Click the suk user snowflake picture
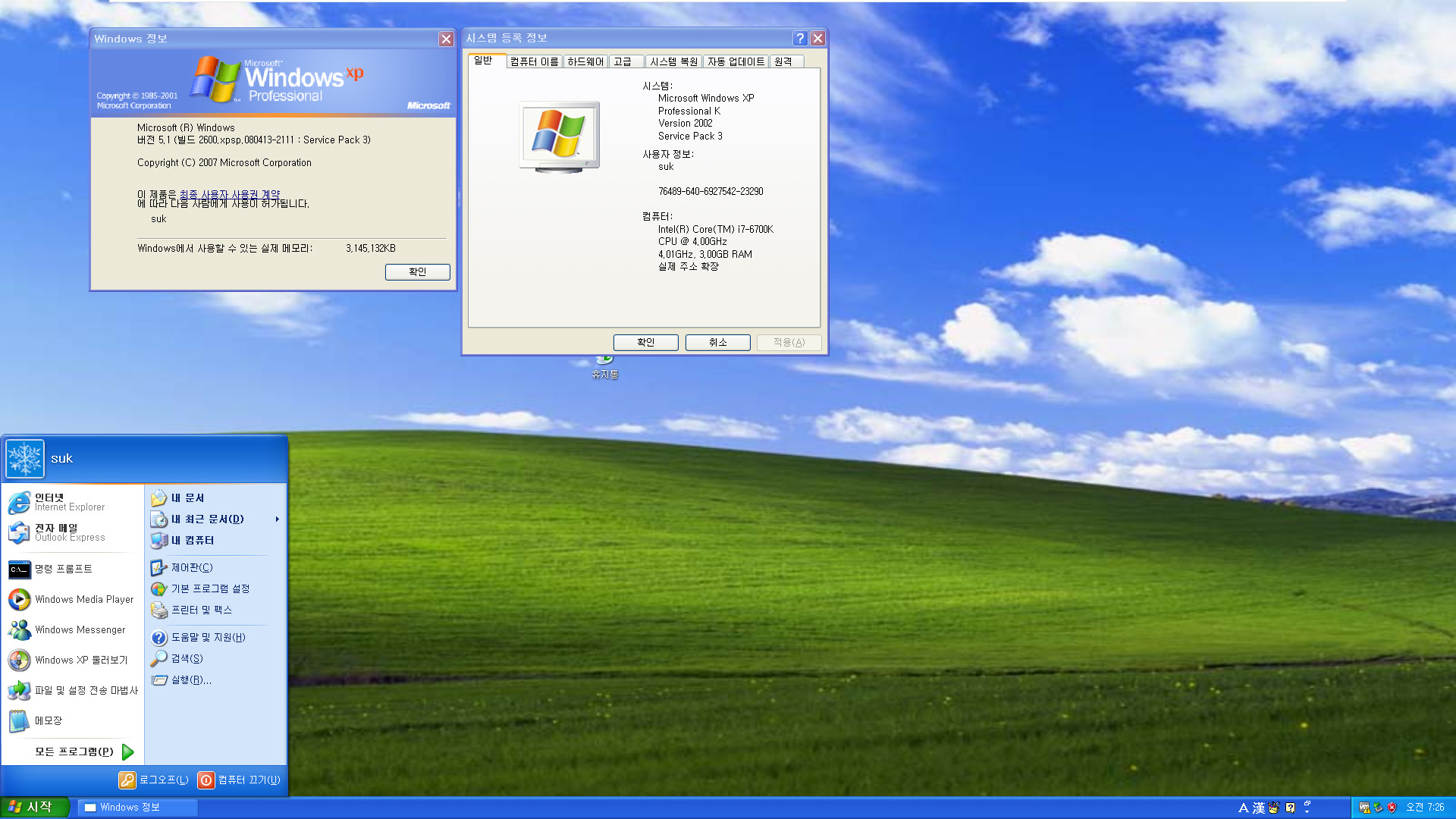Viewport: 1456px width, 819px height. click(25, 459)
